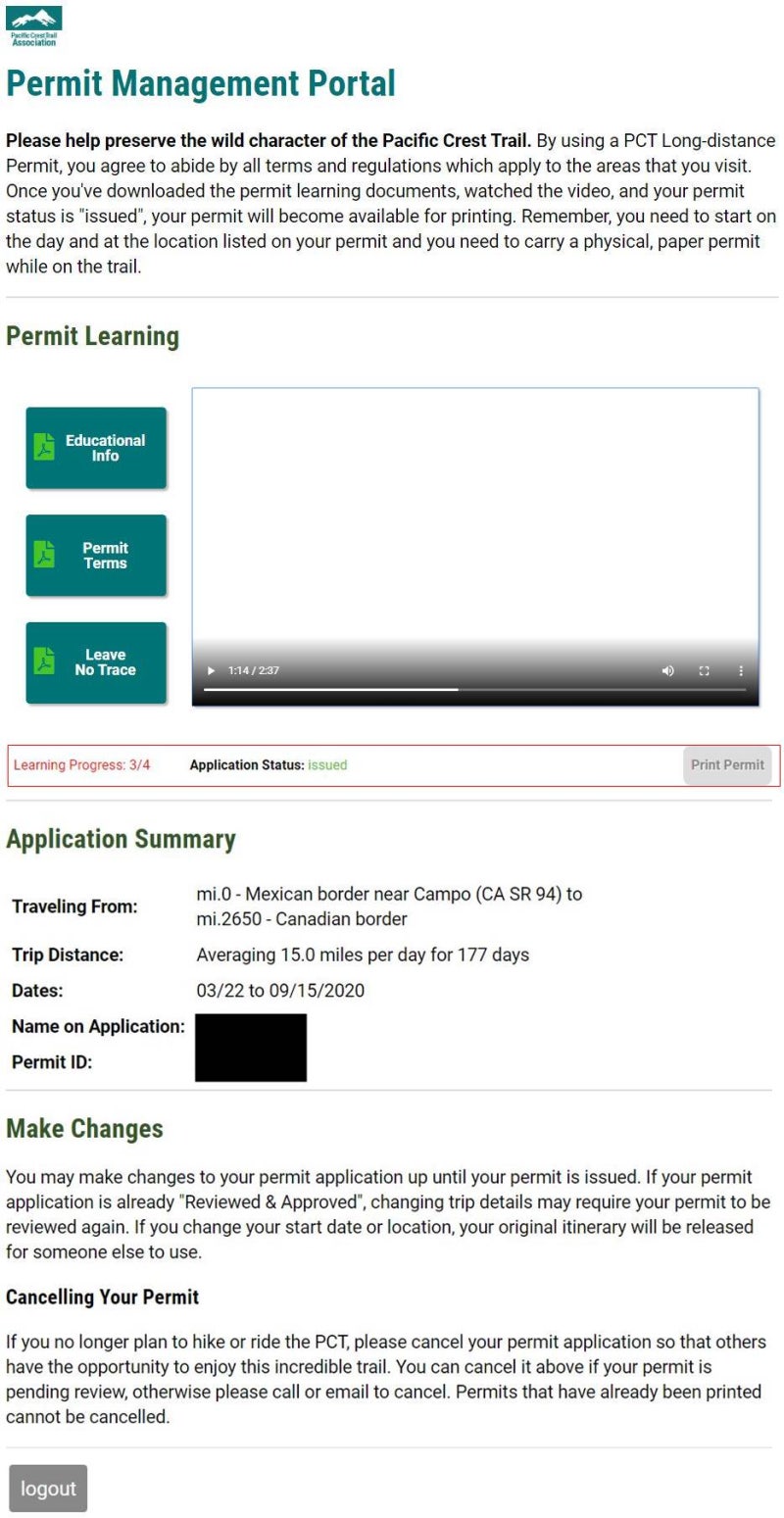Click the green "issued" status text
784x1518 pixels.
327,765
